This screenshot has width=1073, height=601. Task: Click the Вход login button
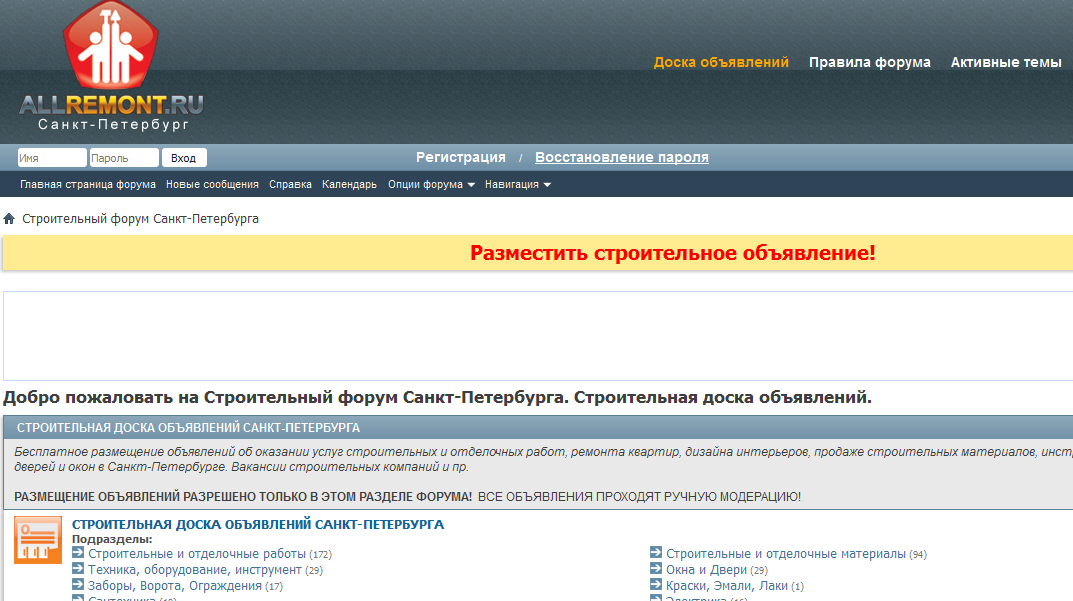click(x=184, y=158)
